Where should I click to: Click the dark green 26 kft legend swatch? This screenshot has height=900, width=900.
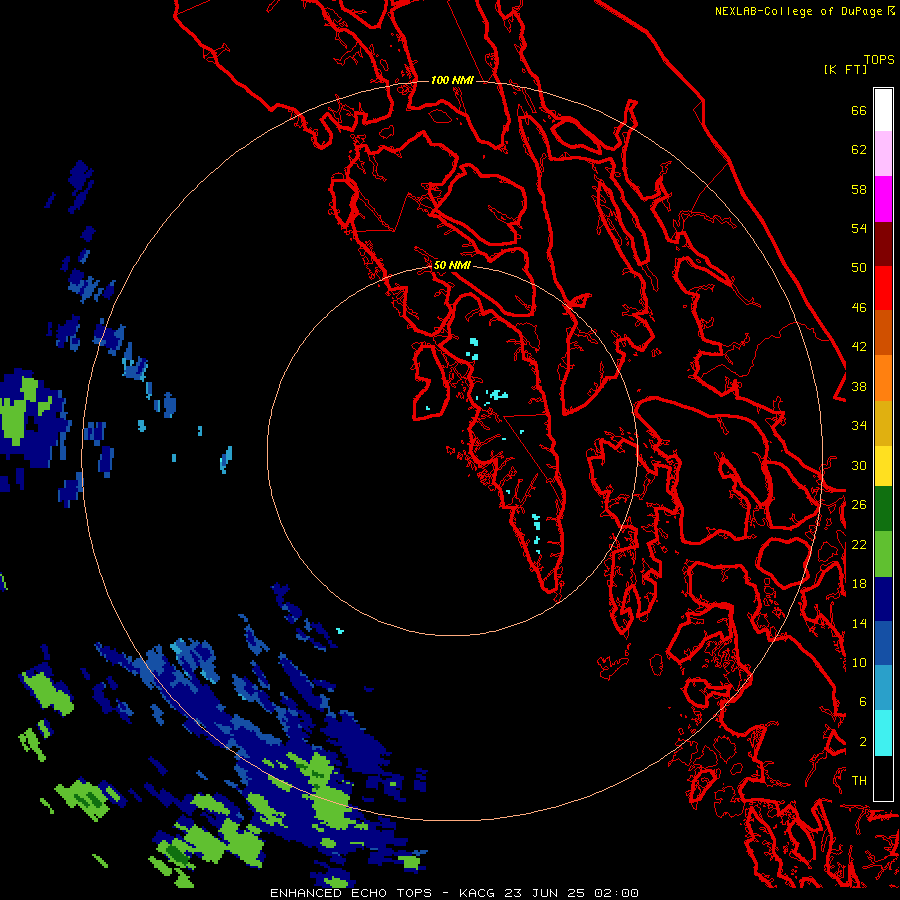coord(883,509)
